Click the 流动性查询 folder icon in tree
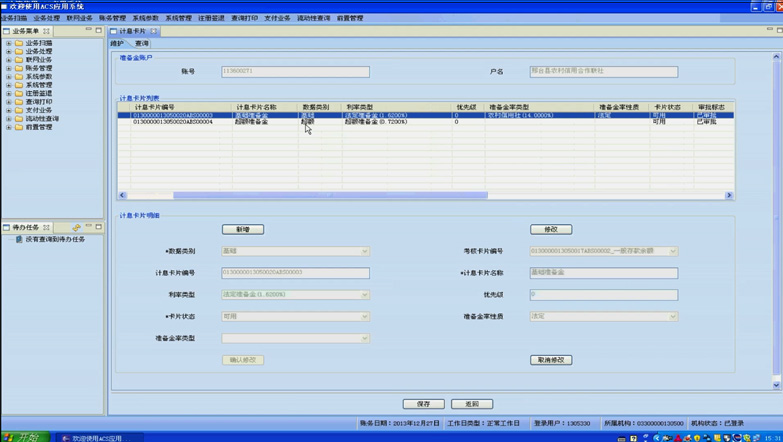 coord(18,119)
